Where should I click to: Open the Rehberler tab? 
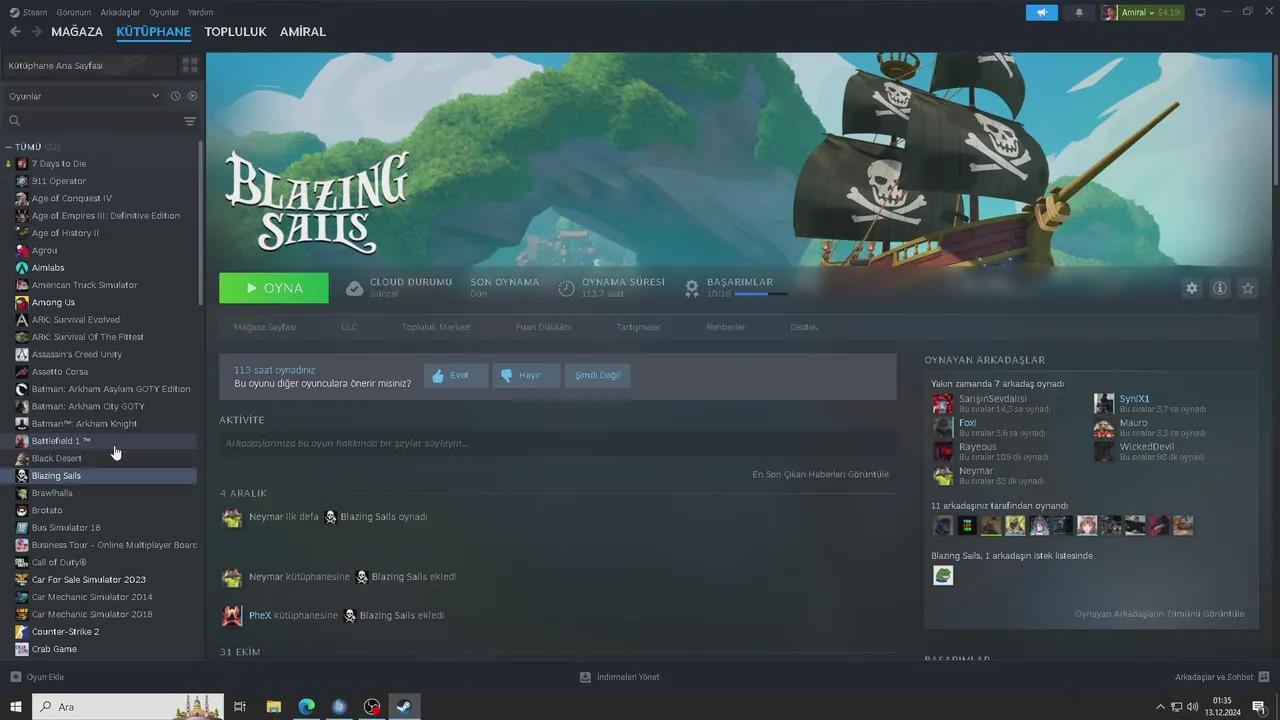point(726,327)
